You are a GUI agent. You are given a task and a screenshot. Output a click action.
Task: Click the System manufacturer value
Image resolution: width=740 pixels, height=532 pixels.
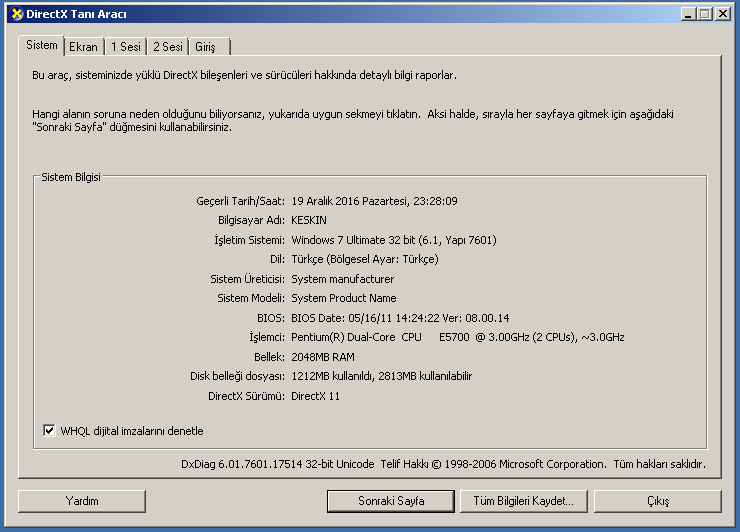click(x=342, y=279)
